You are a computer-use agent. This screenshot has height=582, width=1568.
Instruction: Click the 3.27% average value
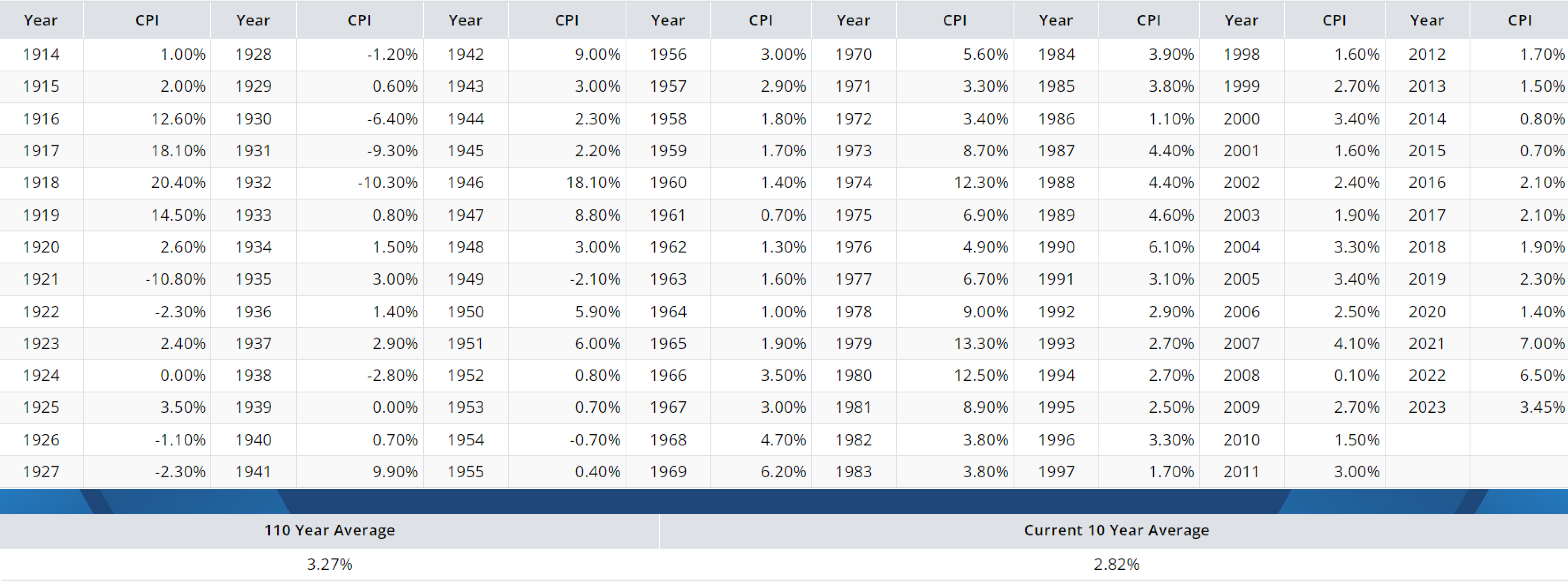click(x=329, y=564)
